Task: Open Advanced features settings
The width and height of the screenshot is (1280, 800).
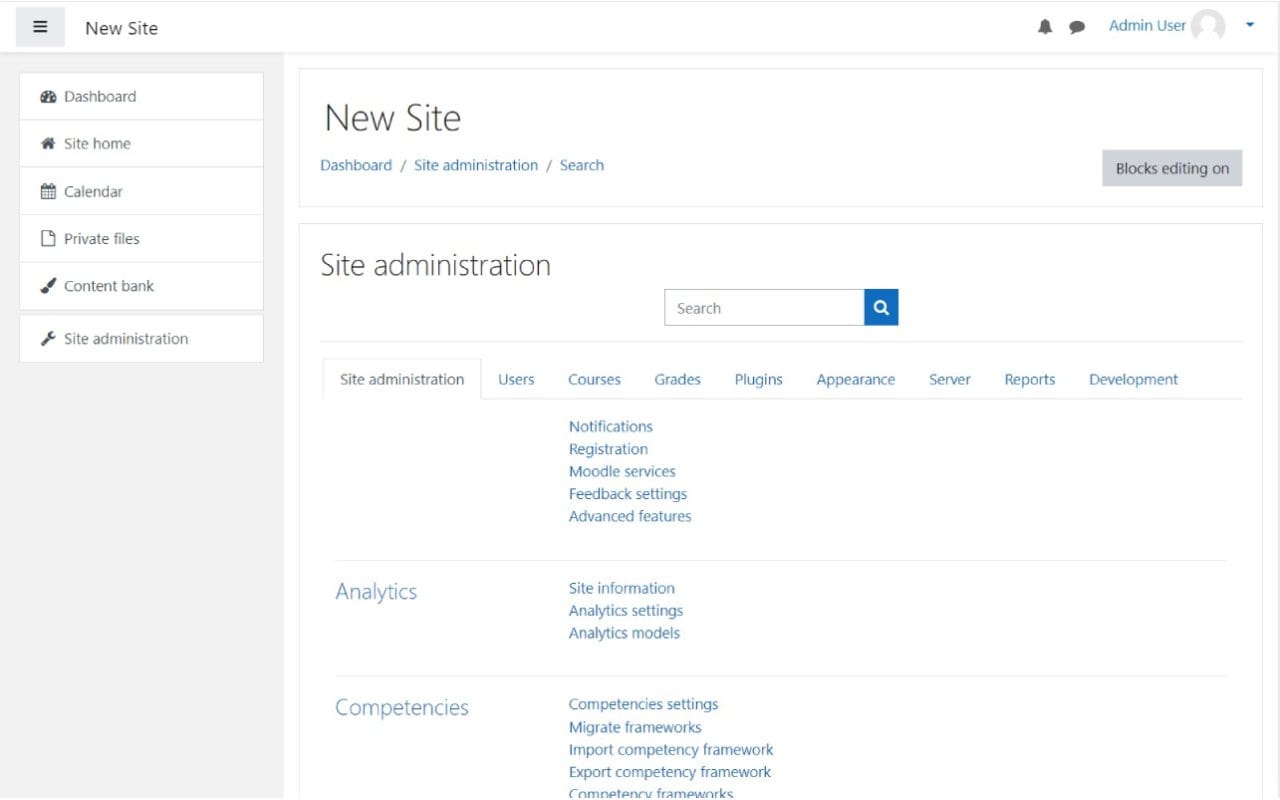Action: click(x=629, y=516)
